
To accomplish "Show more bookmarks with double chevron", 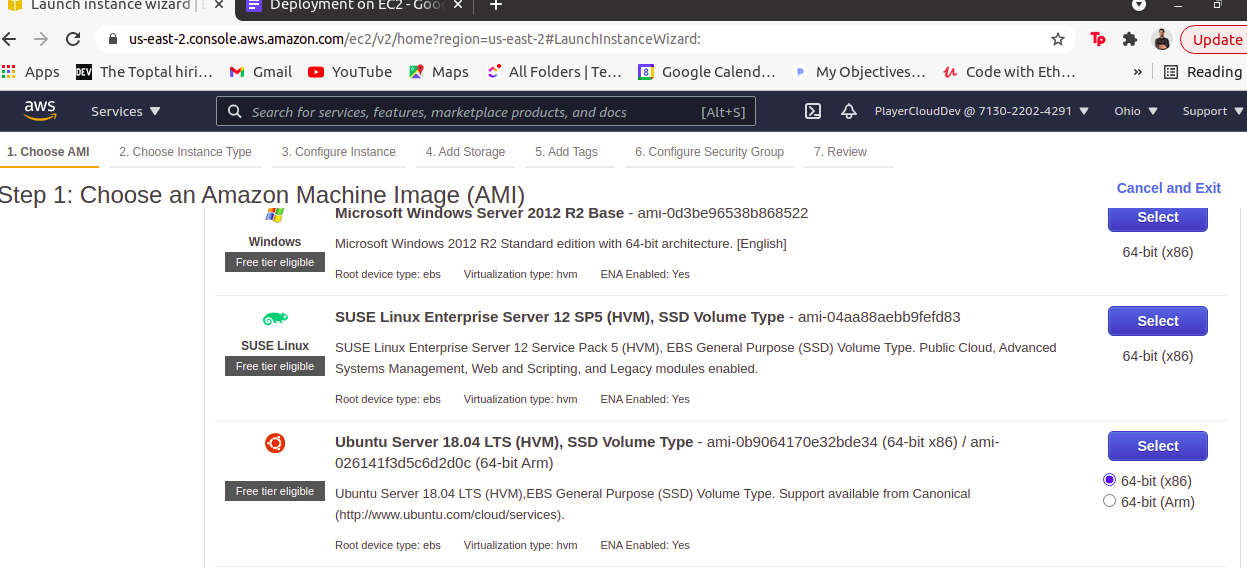I will click(1137, 72).
